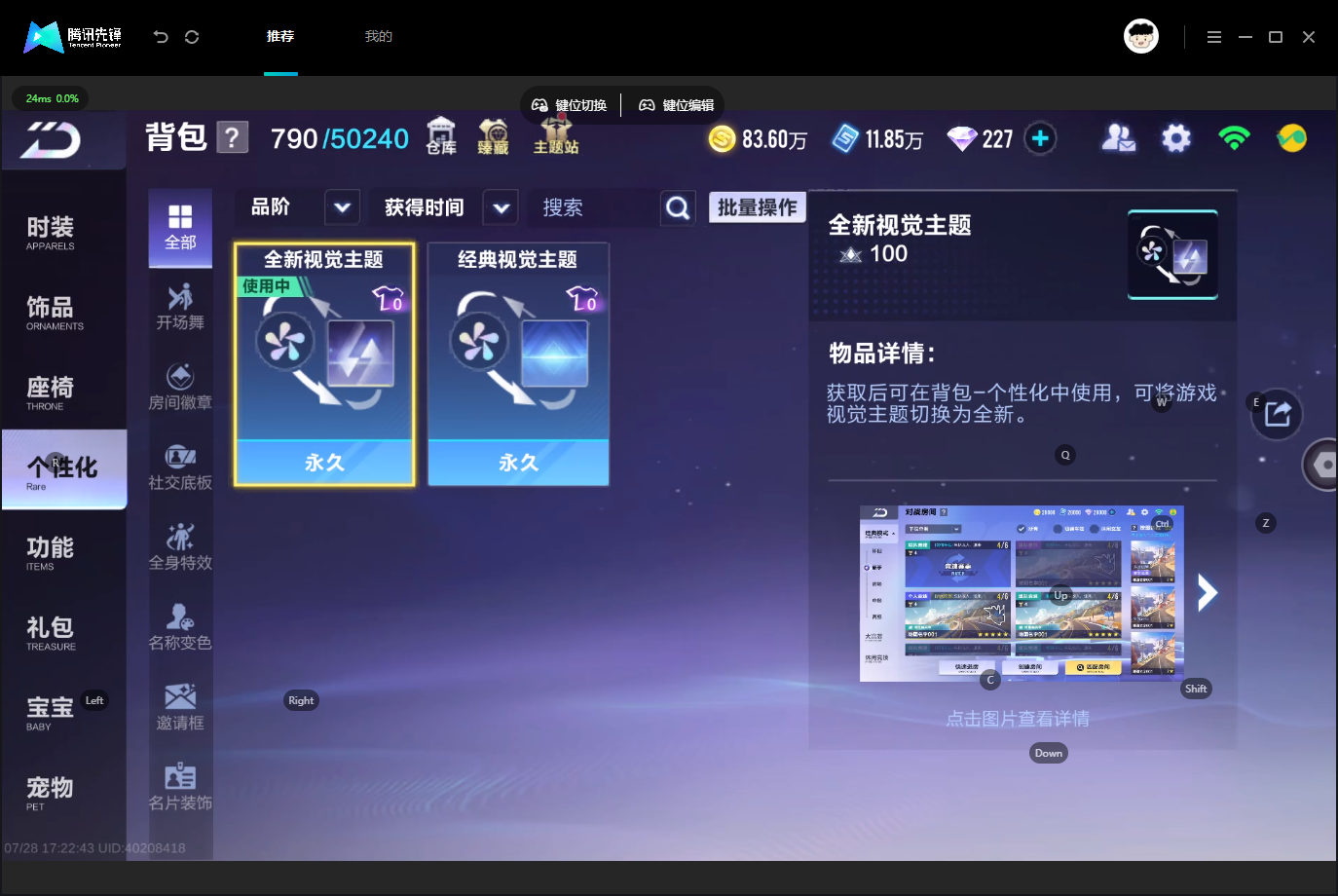Screen dimensions: 1338x896
Task: Open the 个性化 personalization menu
Action: [x=64, y=469]
